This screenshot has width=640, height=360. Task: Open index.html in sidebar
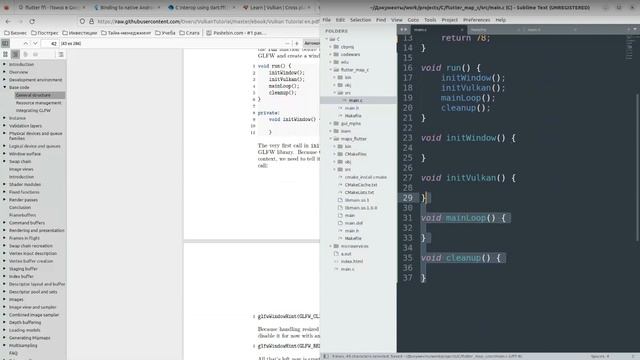pos(352,261)
